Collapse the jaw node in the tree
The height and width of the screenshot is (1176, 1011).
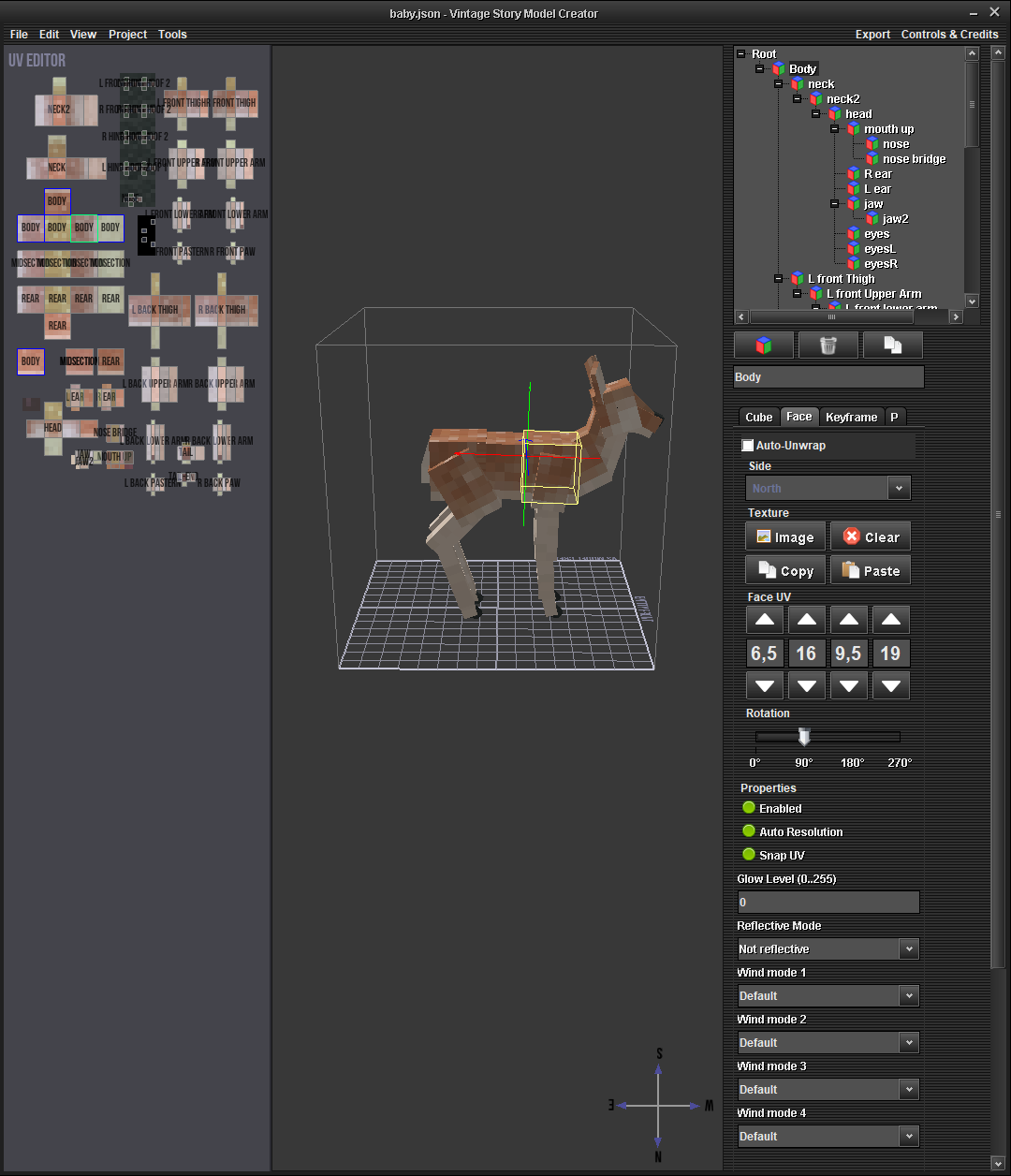click(x=835, y=204)
